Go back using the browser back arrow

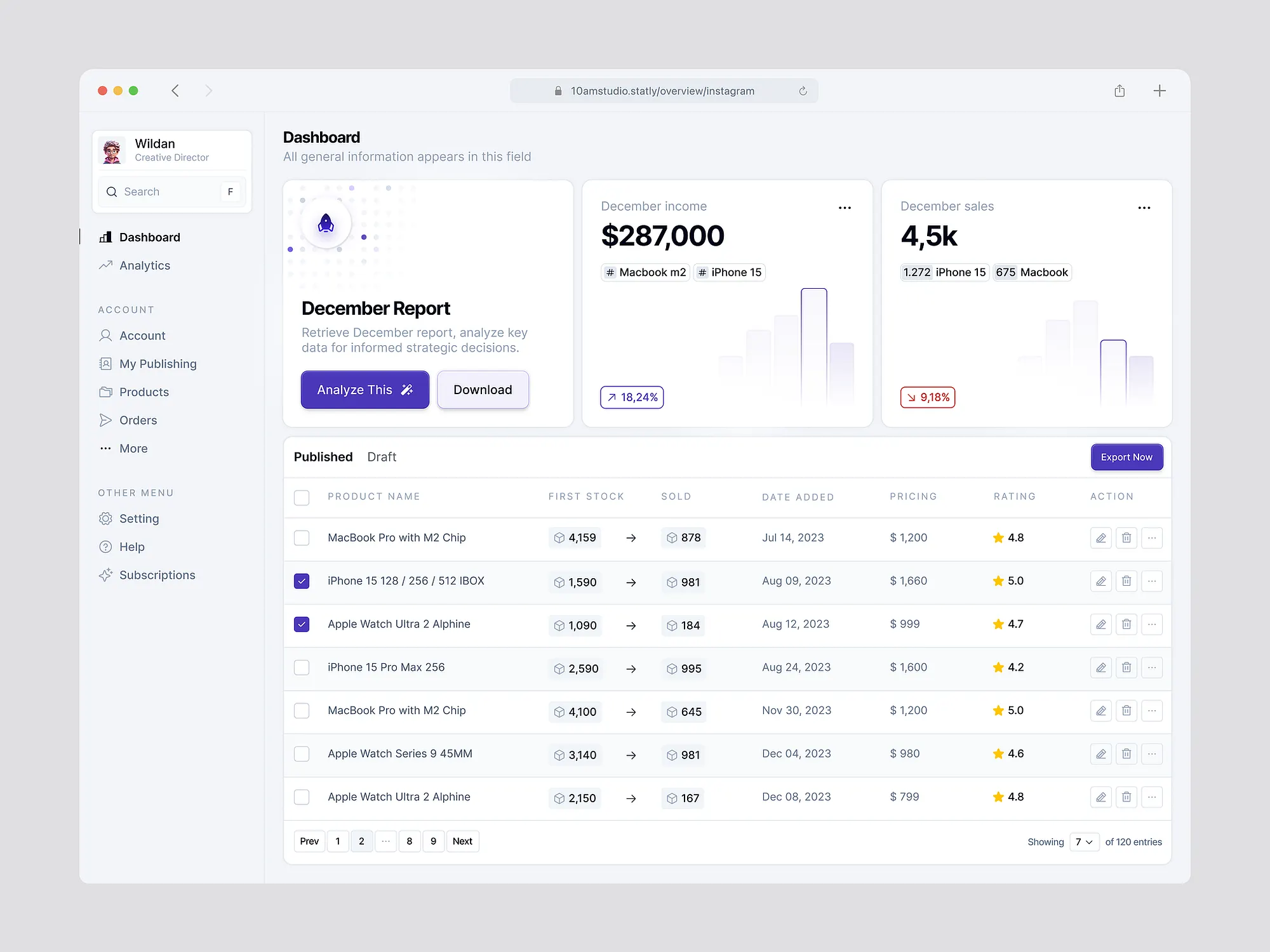[x=175, y=91]
